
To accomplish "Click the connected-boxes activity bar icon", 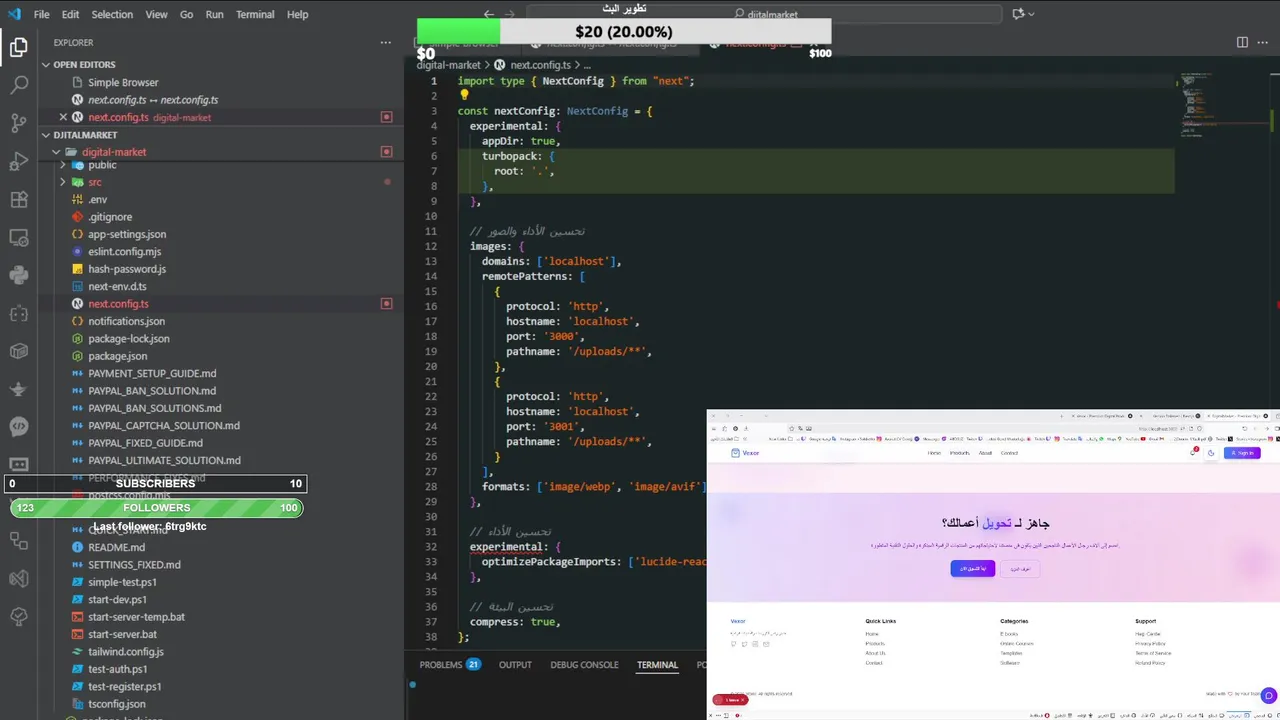I will [x=19, y=540].
